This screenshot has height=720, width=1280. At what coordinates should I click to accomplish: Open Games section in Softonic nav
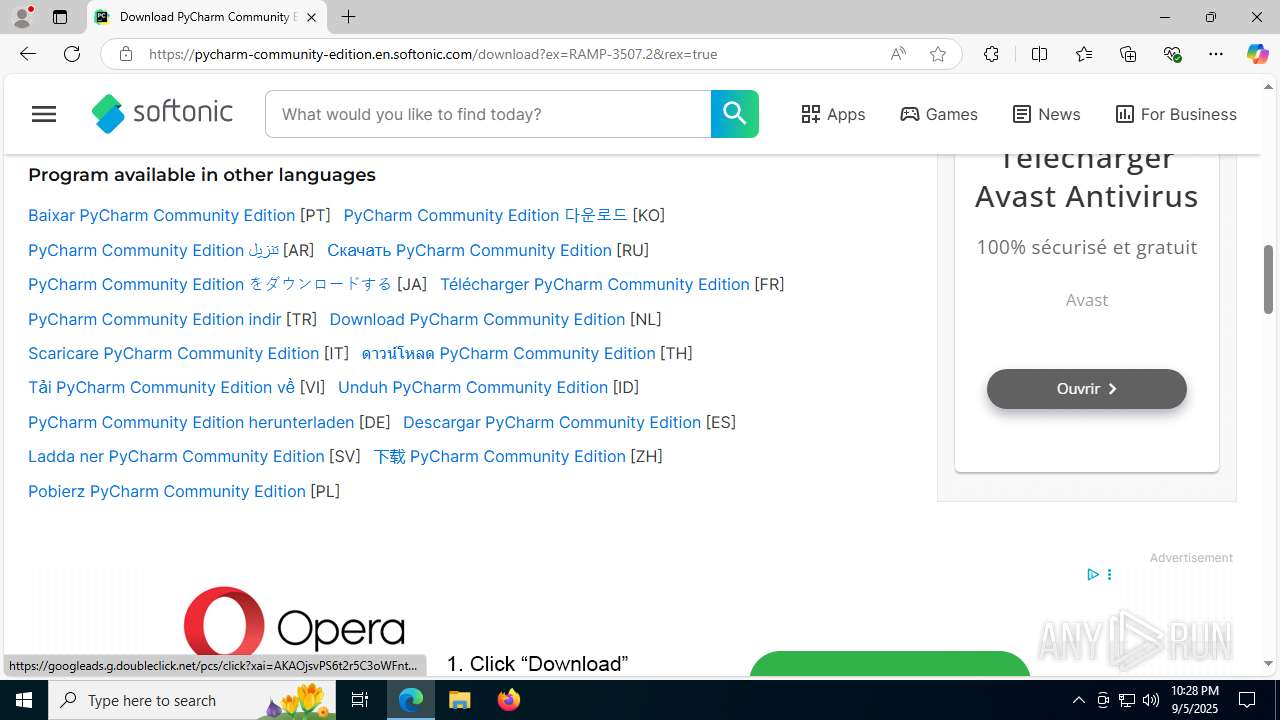[x=939, y=114]
